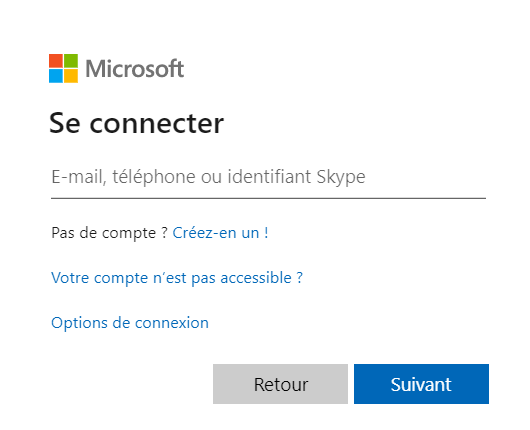
Task: Open the 'Options de connexion' link
Action: (130, 323)
